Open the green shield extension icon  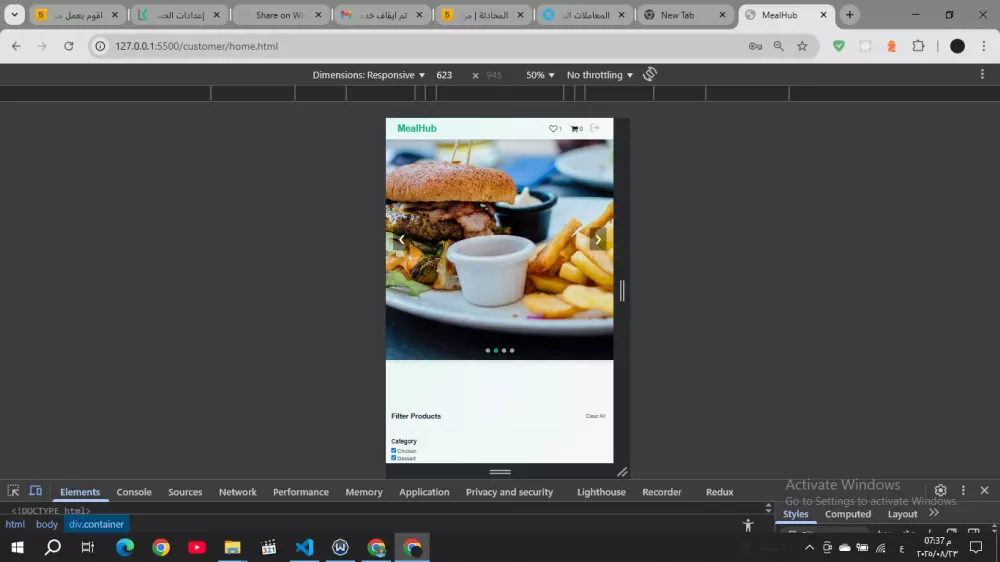[x=839, y=46]
